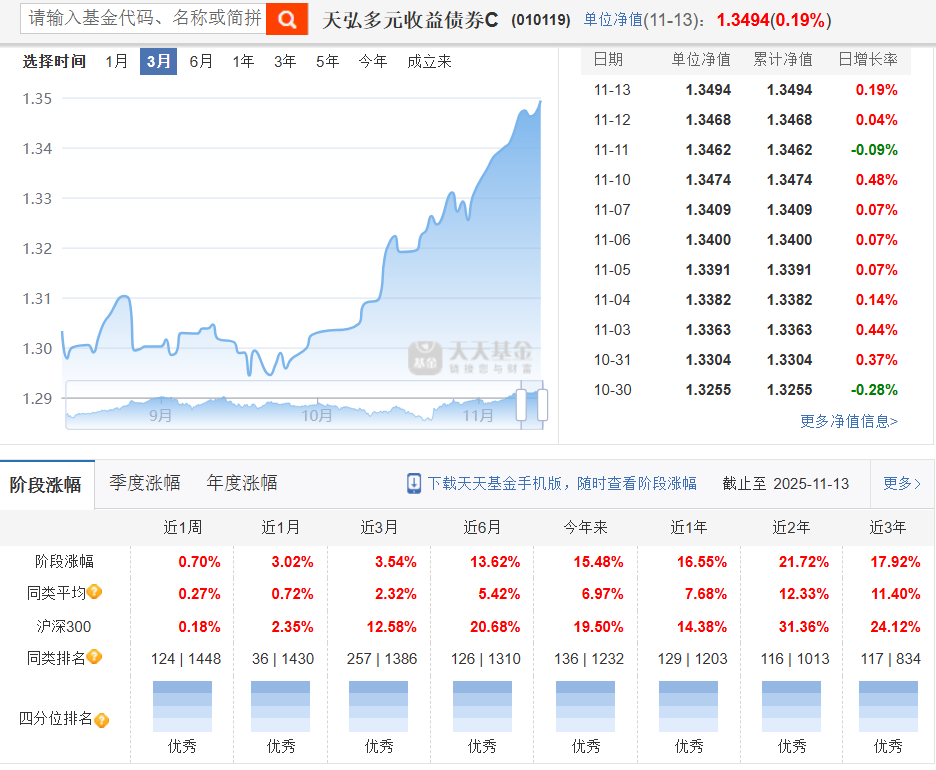
Task: Click the 今年来 stage growth 15.48%
Action: [598, 562]
